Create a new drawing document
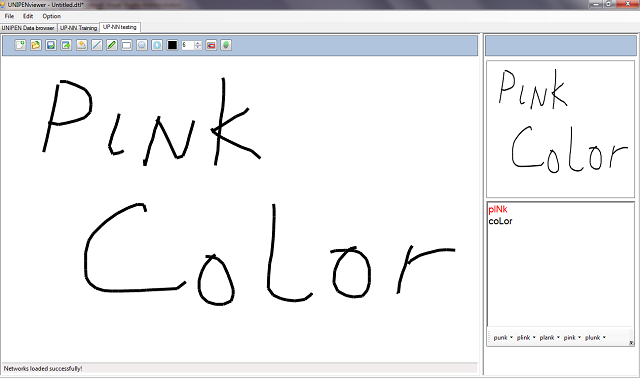The height and width of the screenshot is (378, 640). pos(20,45)
